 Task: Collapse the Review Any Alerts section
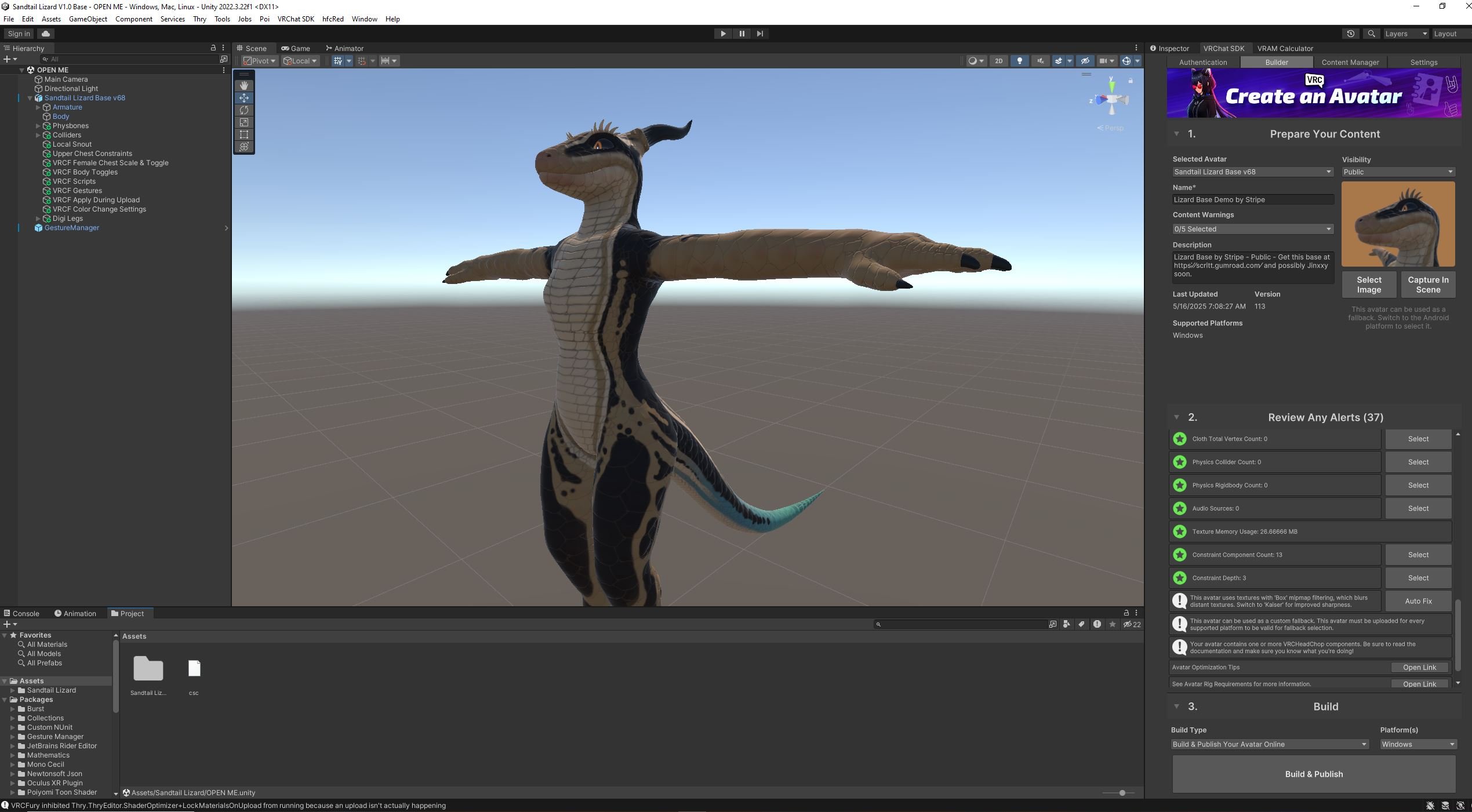1176,417
